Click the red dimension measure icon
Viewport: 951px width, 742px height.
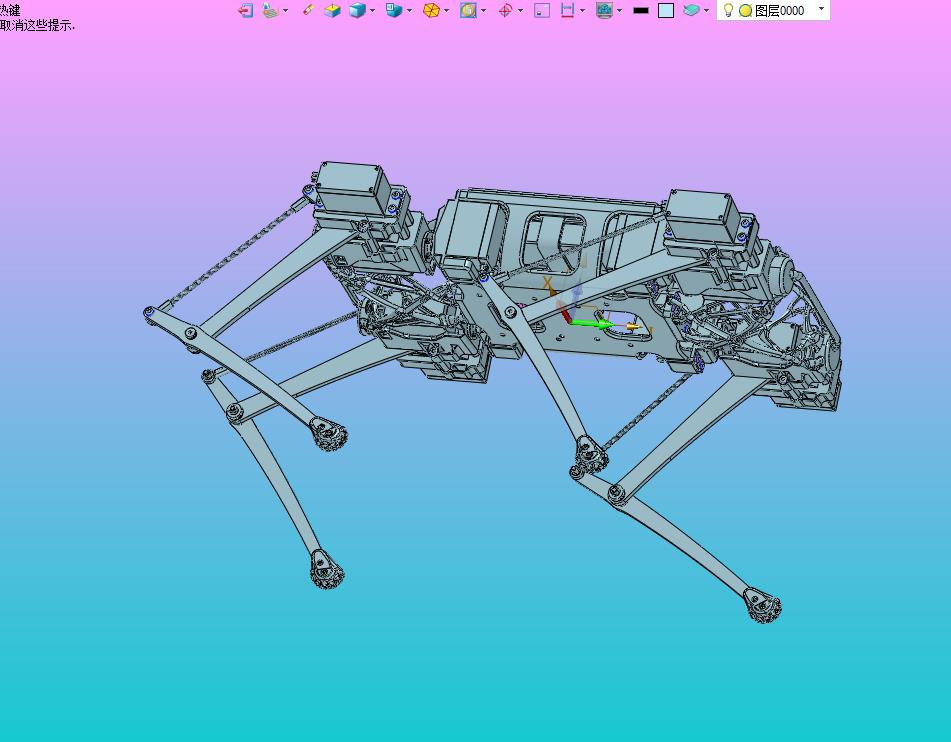[567, 10]
